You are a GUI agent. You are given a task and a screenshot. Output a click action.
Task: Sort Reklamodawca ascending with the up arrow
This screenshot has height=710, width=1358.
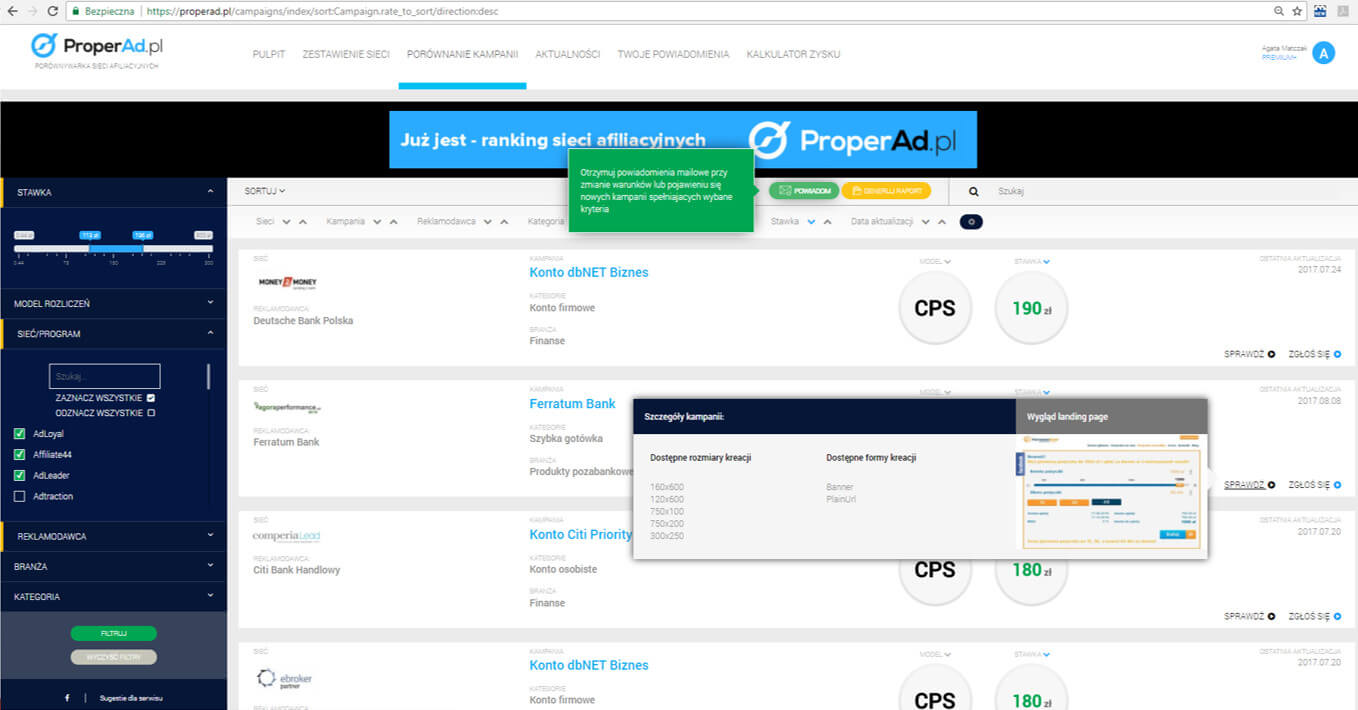click(504, 222)
